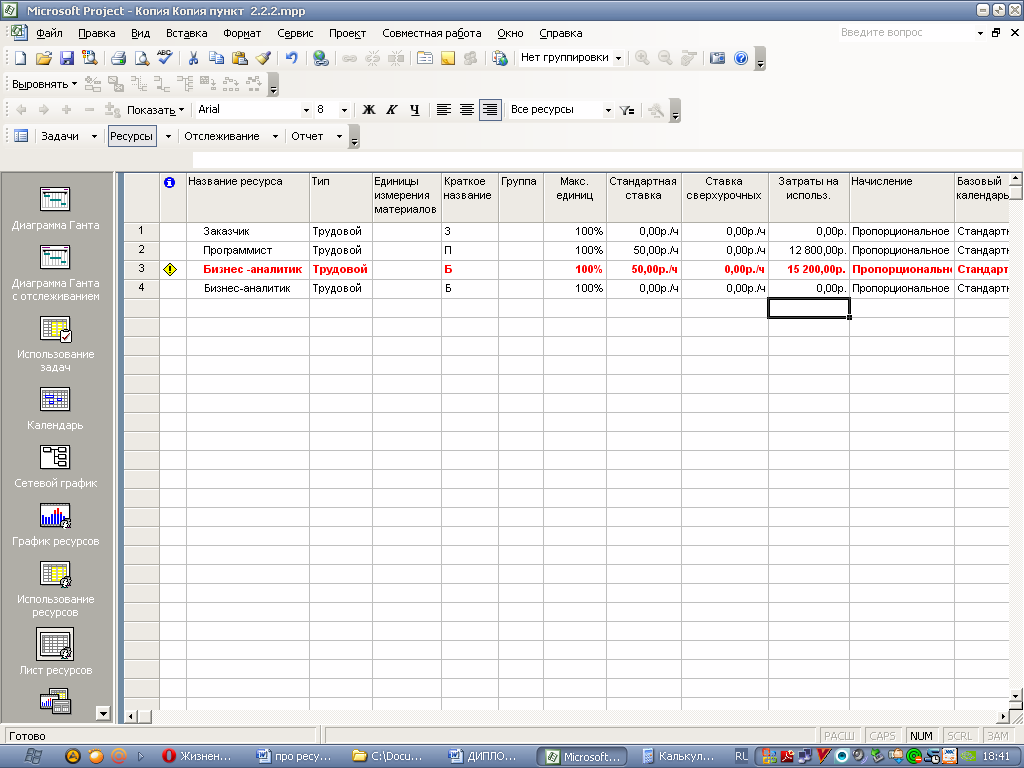The image size is (1024, 768).
Task: Open Microsoft Project help icon
Action: [741, 58]
